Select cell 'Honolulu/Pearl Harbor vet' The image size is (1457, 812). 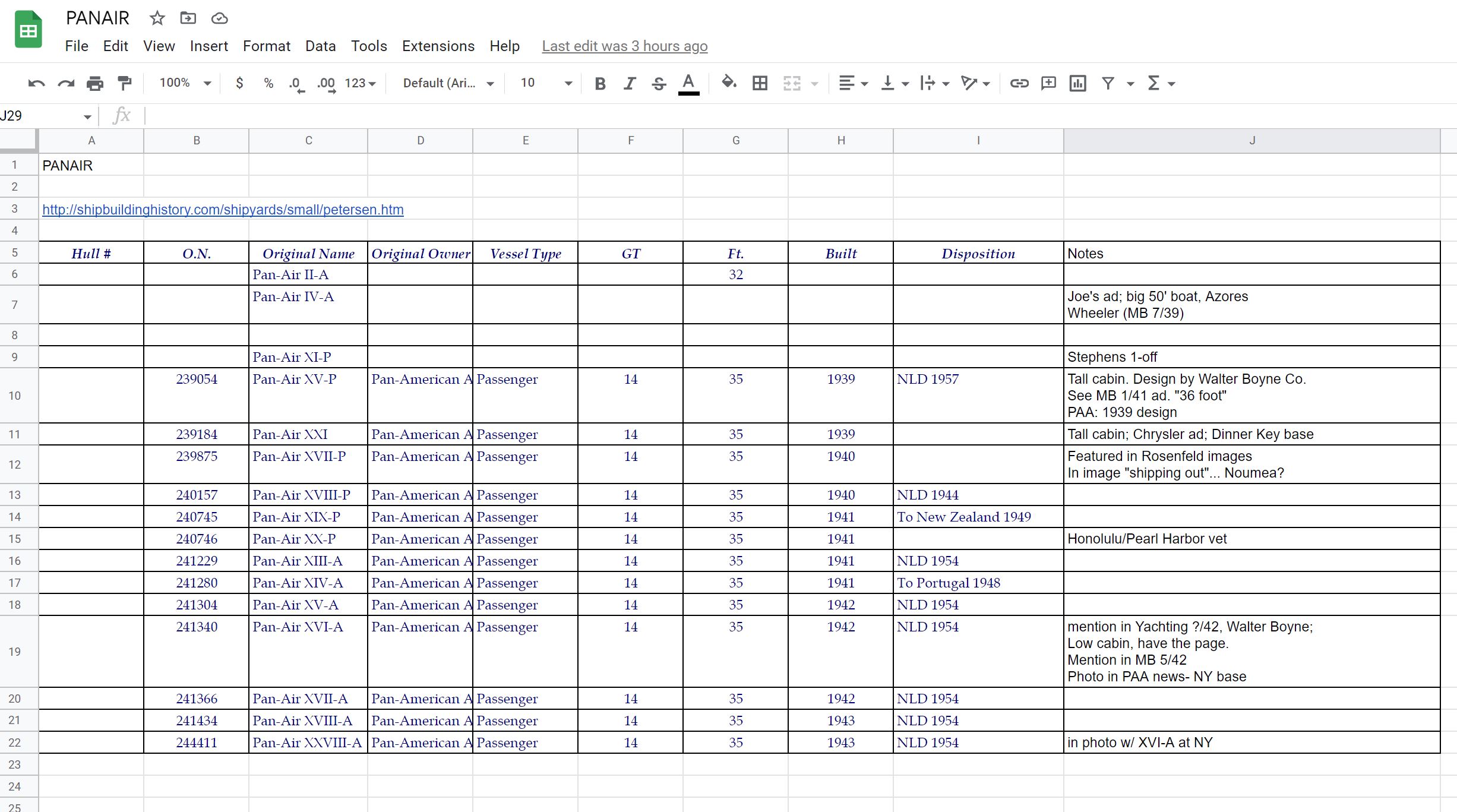point(1251,539)
